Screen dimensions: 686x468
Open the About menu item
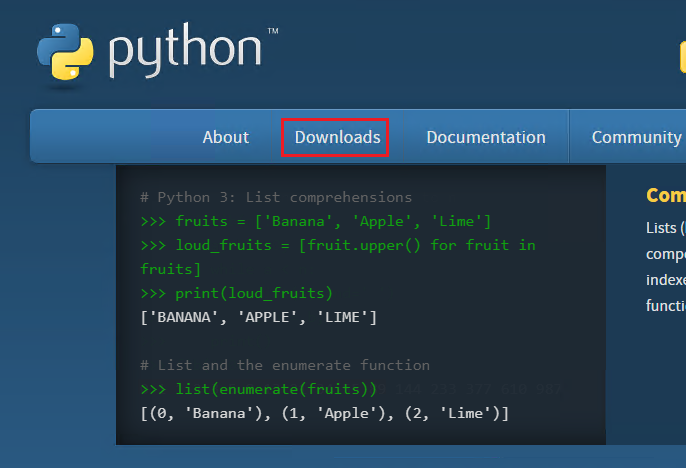(226, 137)
